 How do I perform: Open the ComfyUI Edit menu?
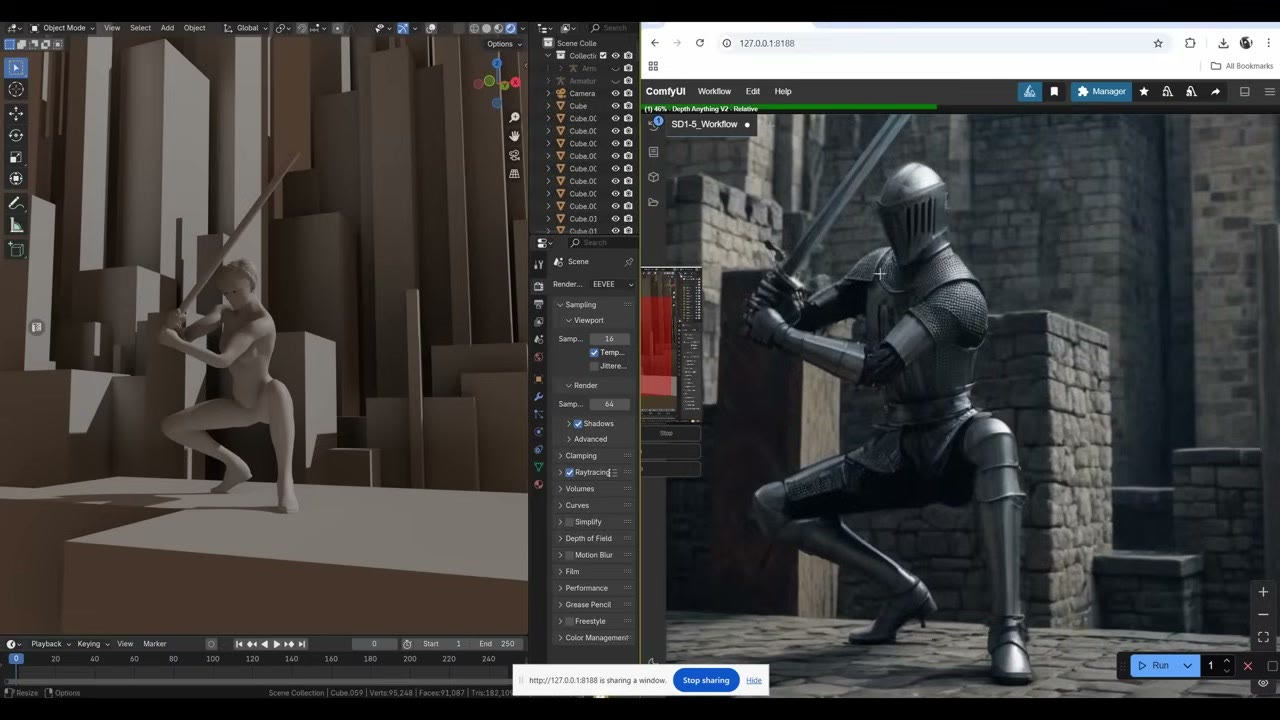pos(753,91)
